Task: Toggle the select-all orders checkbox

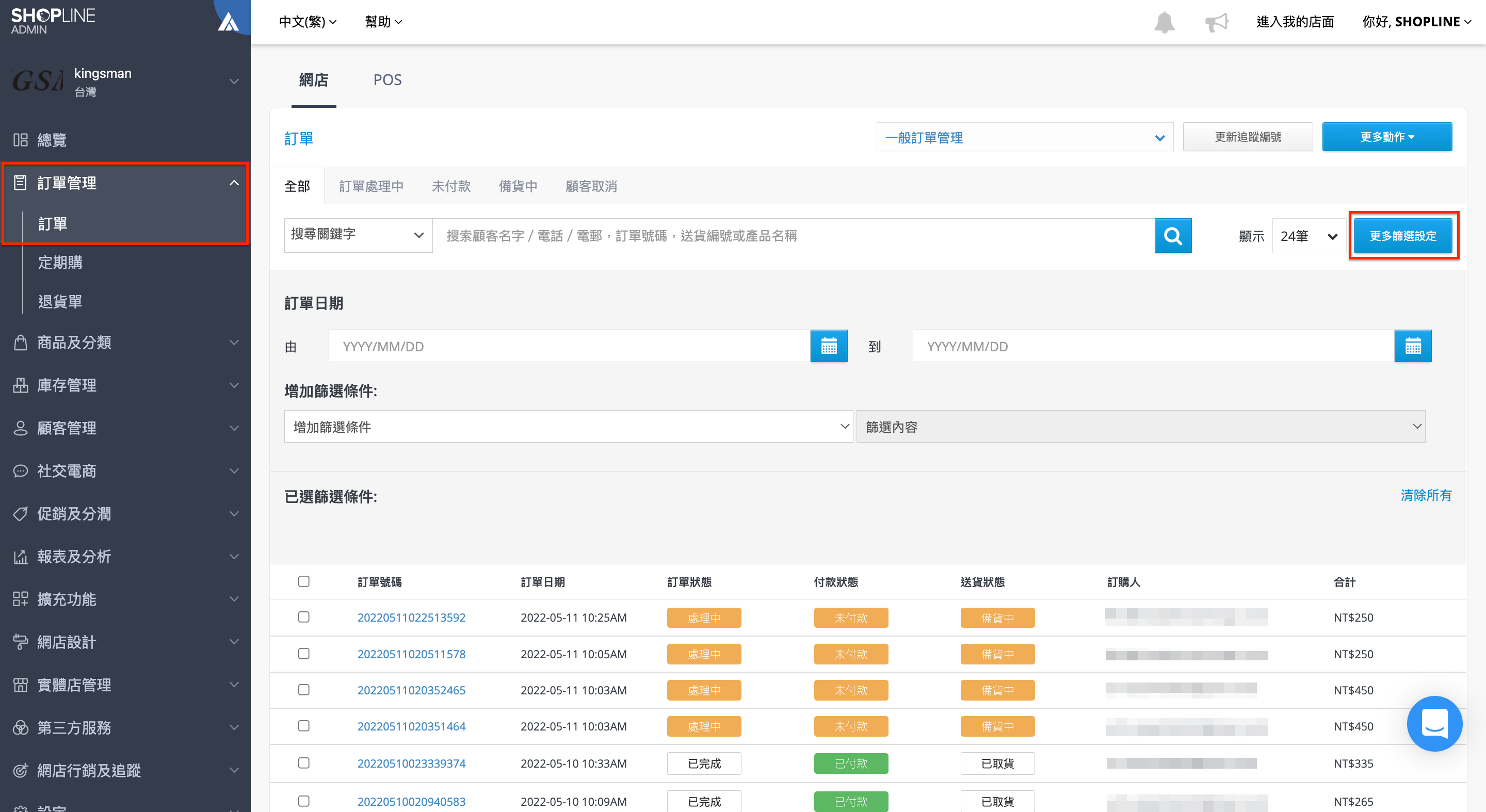Action: (x=303, y=581)
